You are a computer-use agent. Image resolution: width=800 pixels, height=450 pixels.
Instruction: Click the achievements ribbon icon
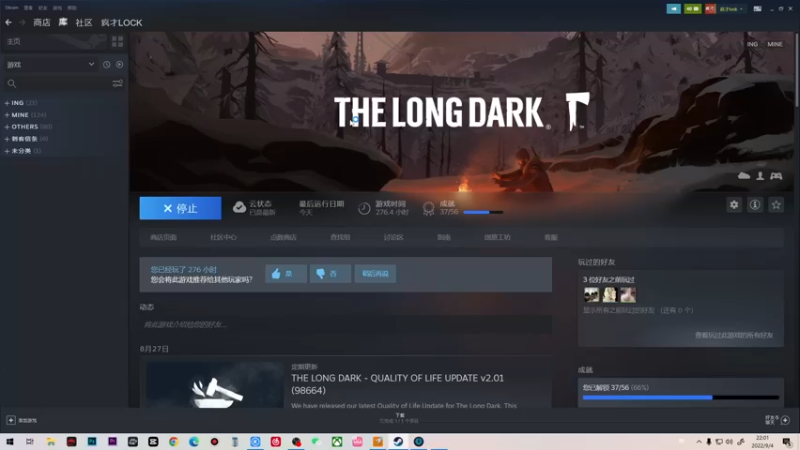pos(429,208)
